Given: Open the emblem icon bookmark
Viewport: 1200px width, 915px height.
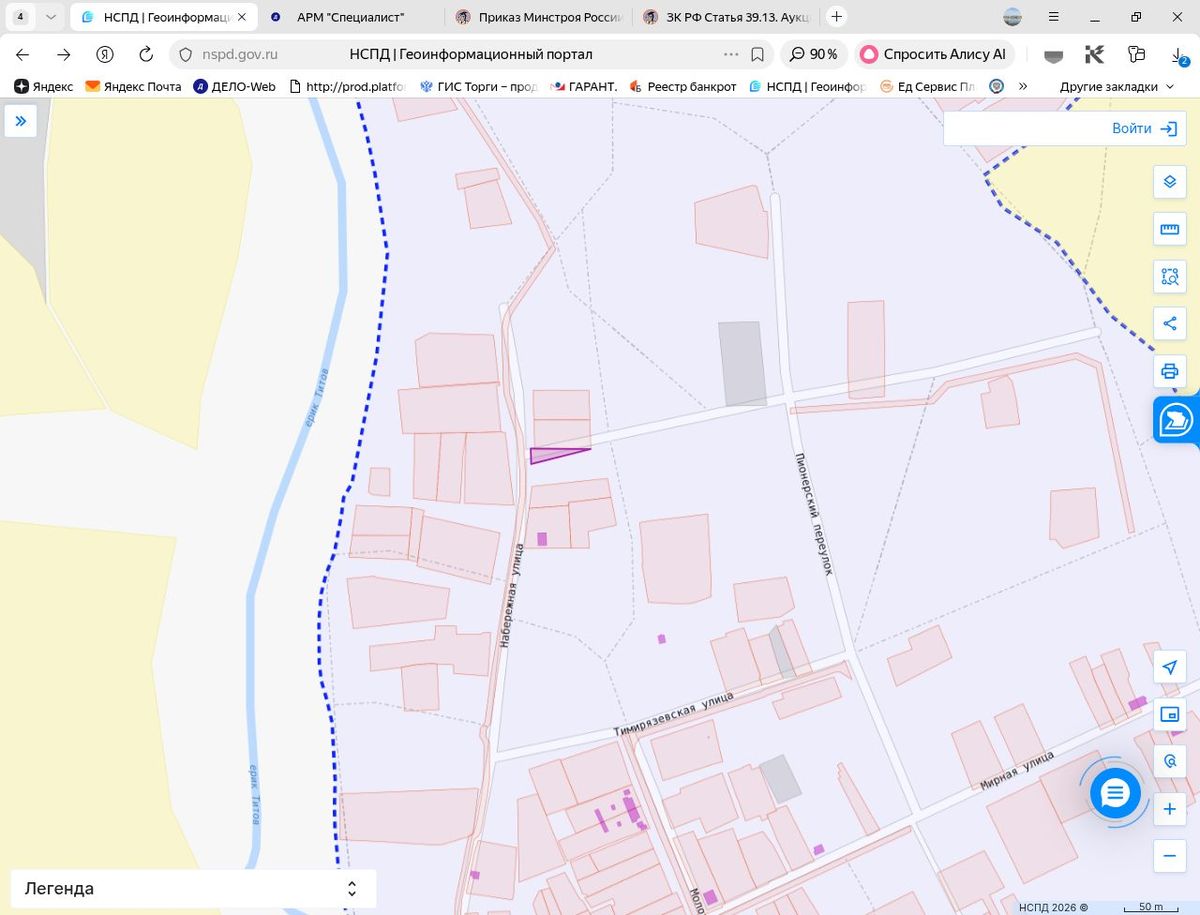Looking at the screenshot, I should pyautogui.click(x=996, y=87).
